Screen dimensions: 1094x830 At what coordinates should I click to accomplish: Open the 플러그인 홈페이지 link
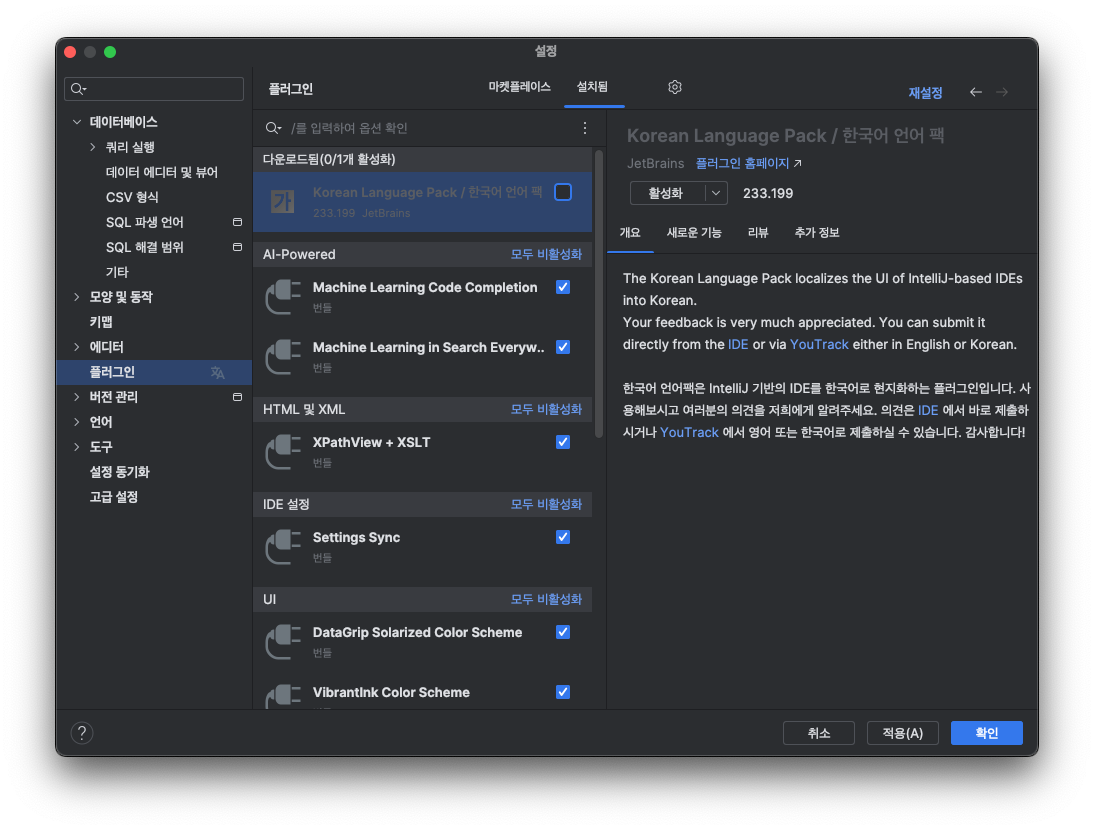[742, 163]
